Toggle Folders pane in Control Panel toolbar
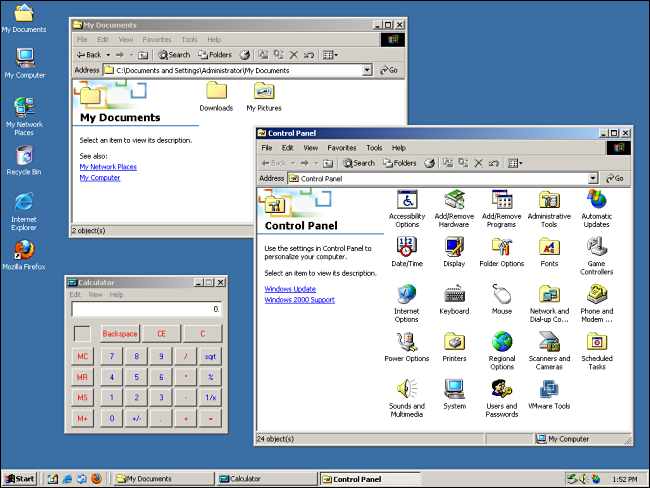This screenshot has width=650, height=488. [x=400, y=163]
